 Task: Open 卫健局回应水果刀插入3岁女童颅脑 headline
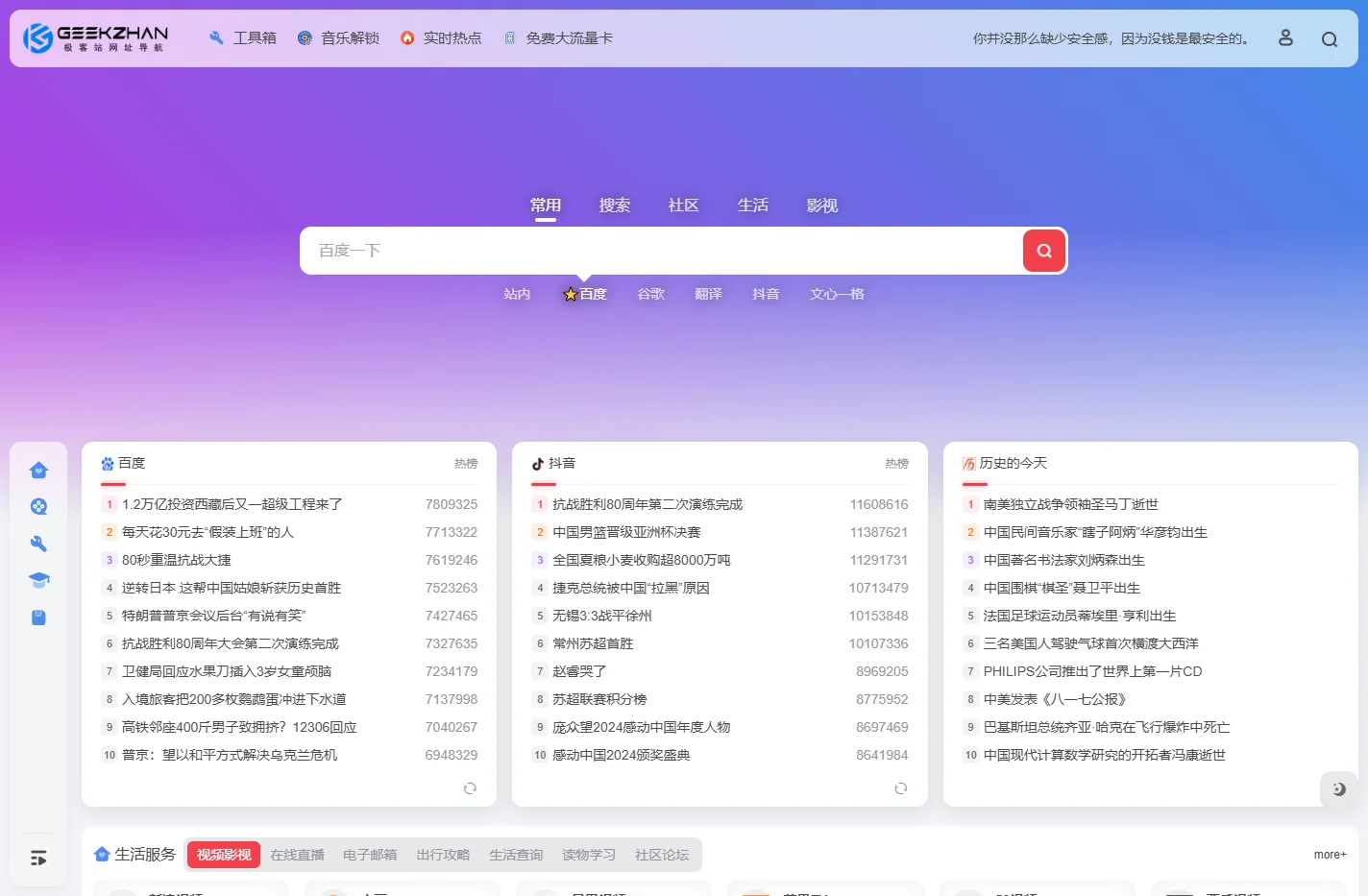(x=227, y=671)
